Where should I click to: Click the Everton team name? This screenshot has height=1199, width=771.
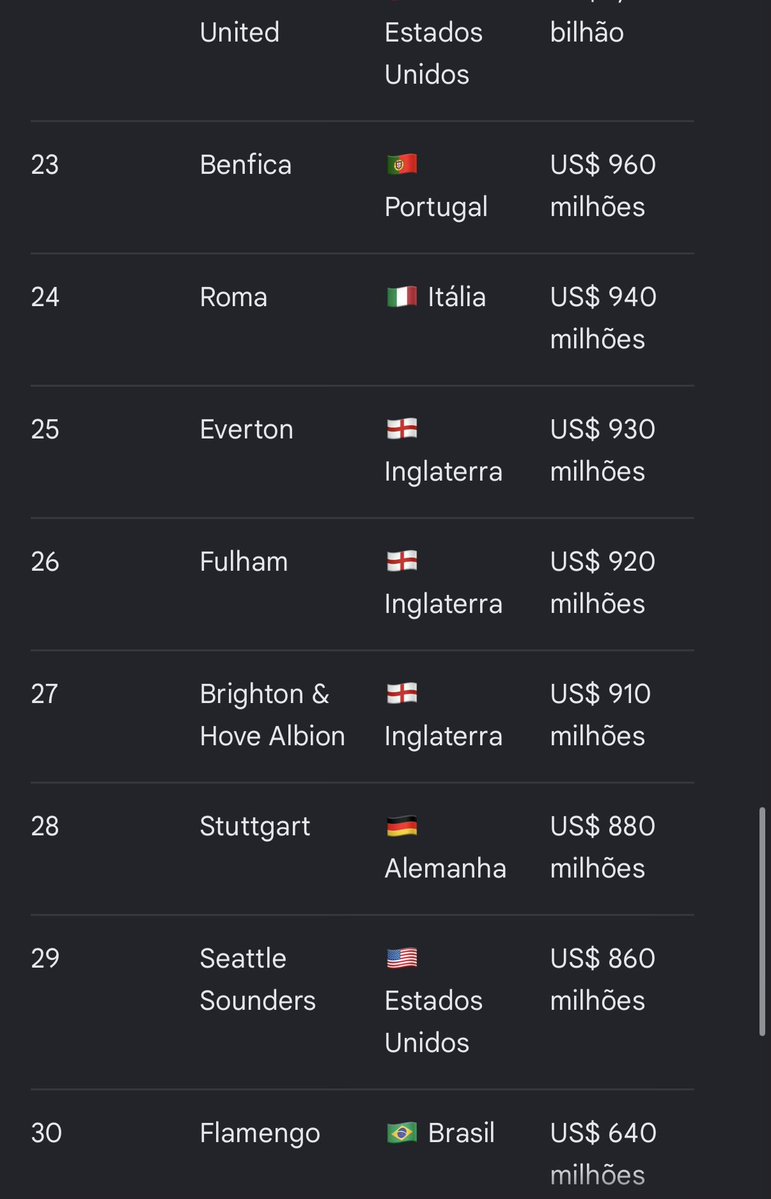click(x=246, y=429)
